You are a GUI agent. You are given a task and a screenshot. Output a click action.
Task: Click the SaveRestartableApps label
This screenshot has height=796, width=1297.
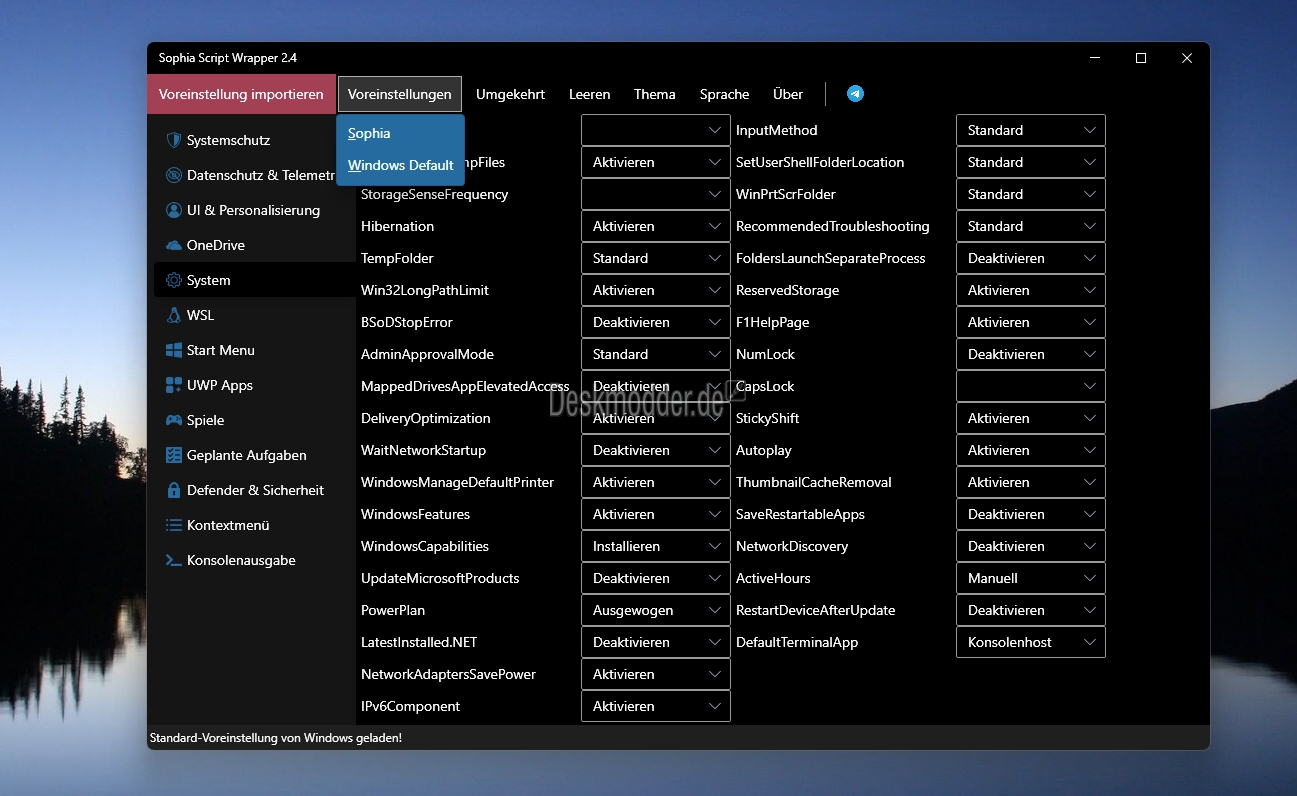point(800,514)
